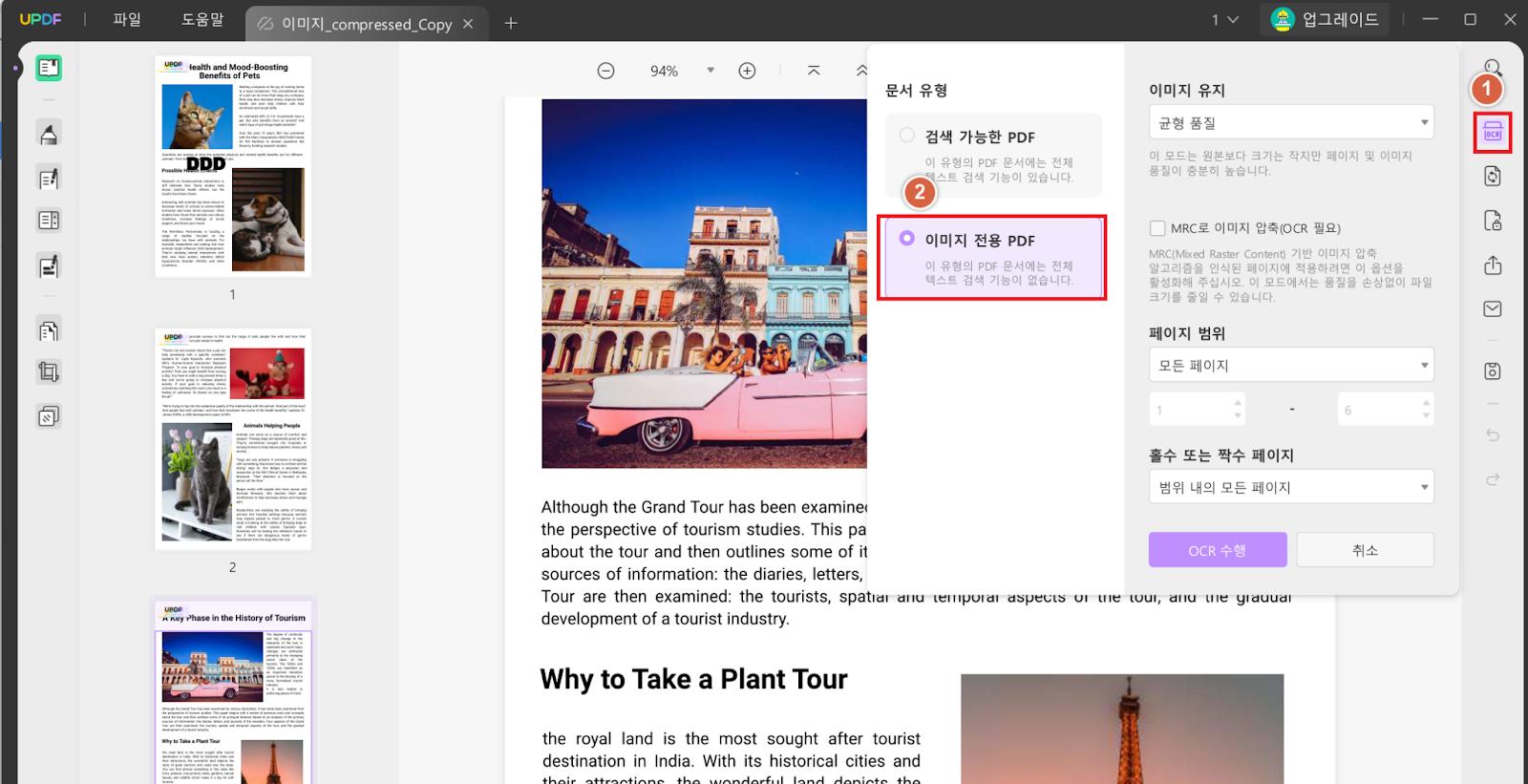Open the 균형 품질 dropdown

(1291, 122)
